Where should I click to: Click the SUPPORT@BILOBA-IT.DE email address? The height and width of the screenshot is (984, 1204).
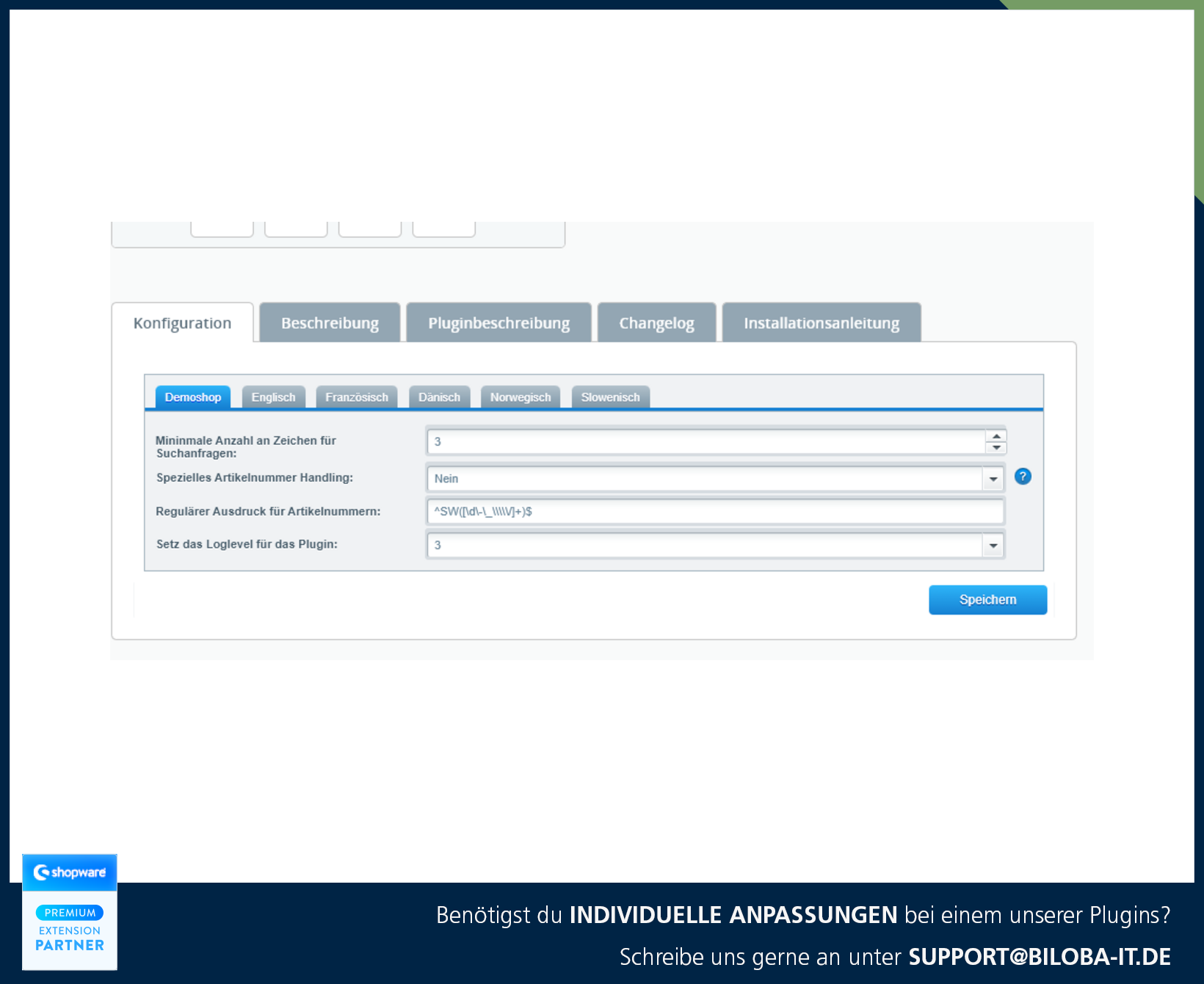(1040, 957)
